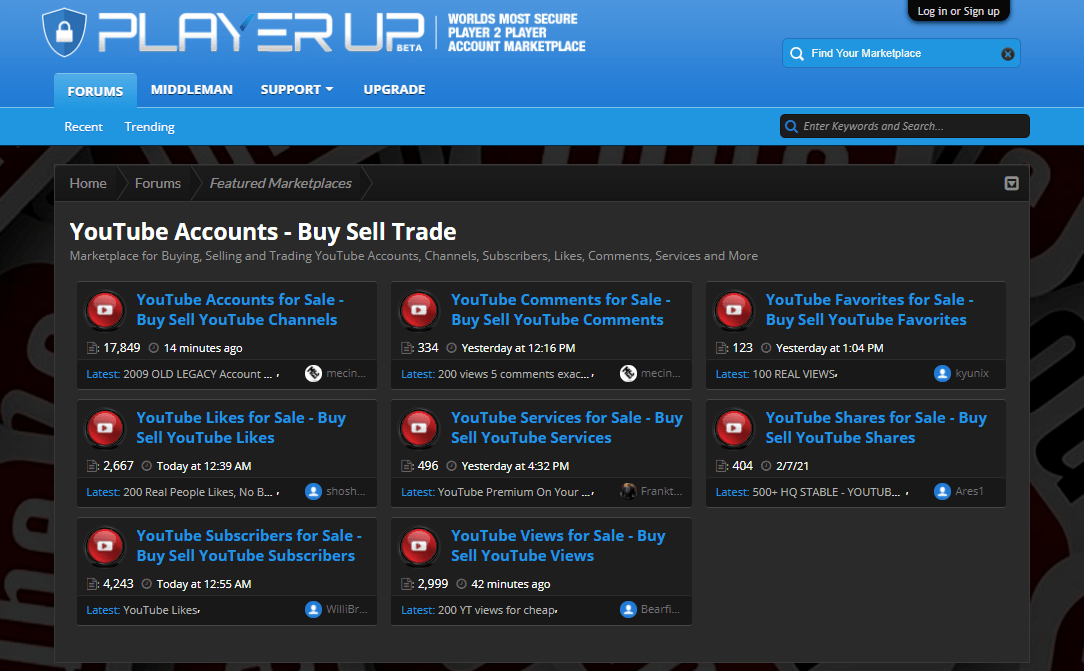
Task: Click the YouTube Subscribers for Sale icon
Action: click(x=105, y=546)
